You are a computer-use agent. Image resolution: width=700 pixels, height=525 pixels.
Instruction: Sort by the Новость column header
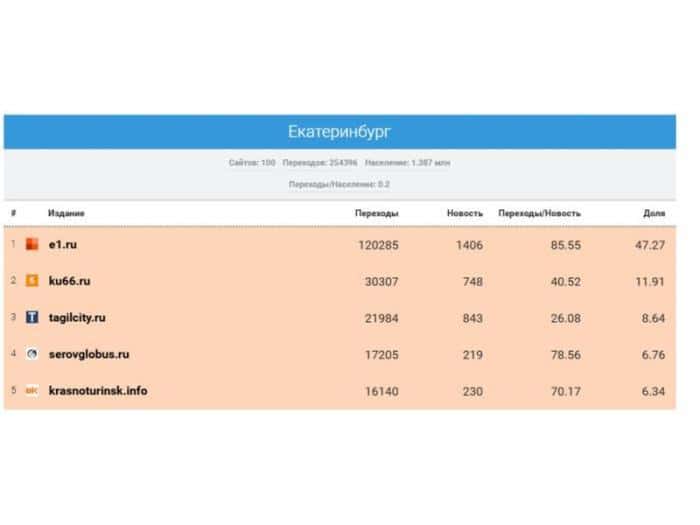point(465,213)
